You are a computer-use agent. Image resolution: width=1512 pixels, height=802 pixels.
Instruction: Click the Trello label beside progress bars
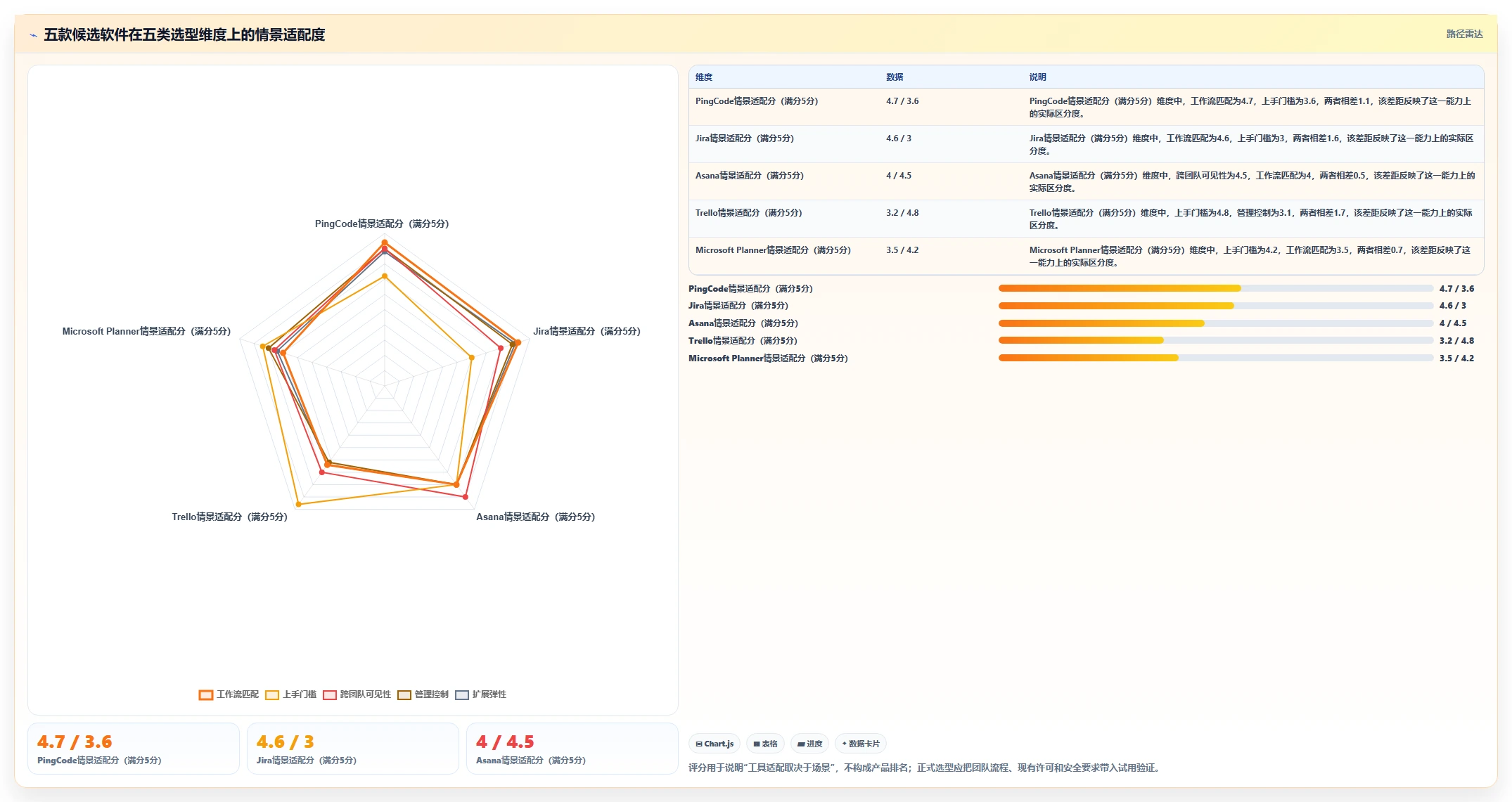pyautogui.click(x=743, y=341)
